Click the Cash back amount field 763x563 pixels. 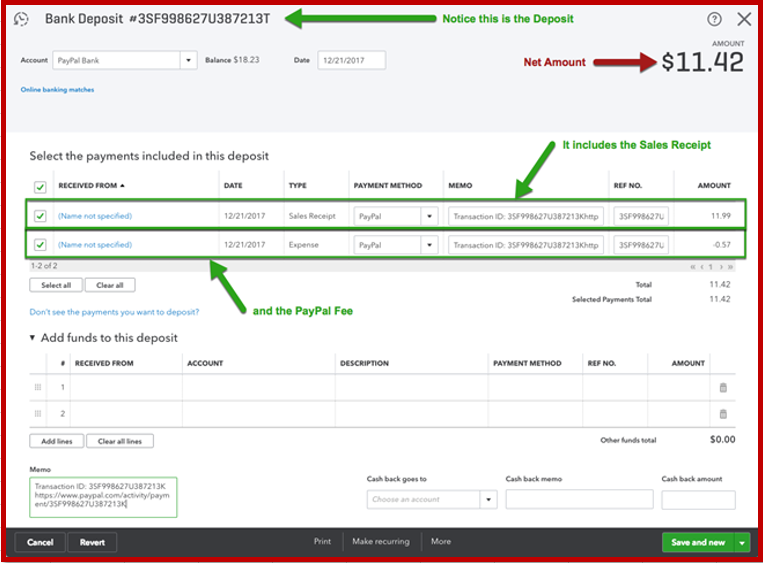coord(698,500)
